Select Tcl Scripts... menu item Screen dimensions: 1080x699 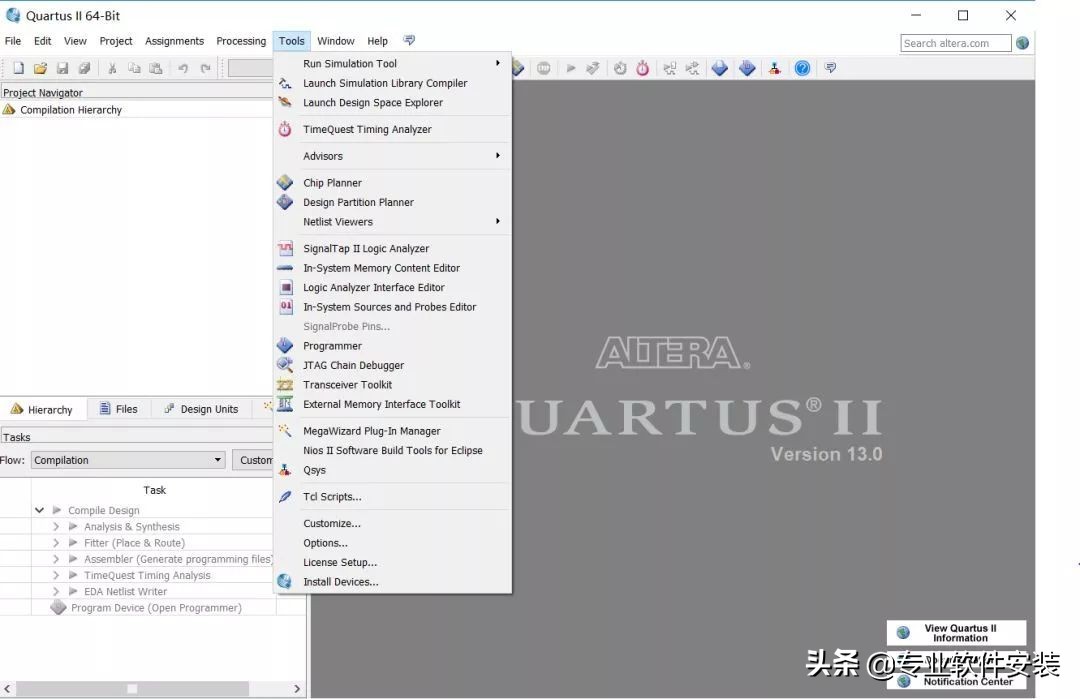[x=393, y=497]
